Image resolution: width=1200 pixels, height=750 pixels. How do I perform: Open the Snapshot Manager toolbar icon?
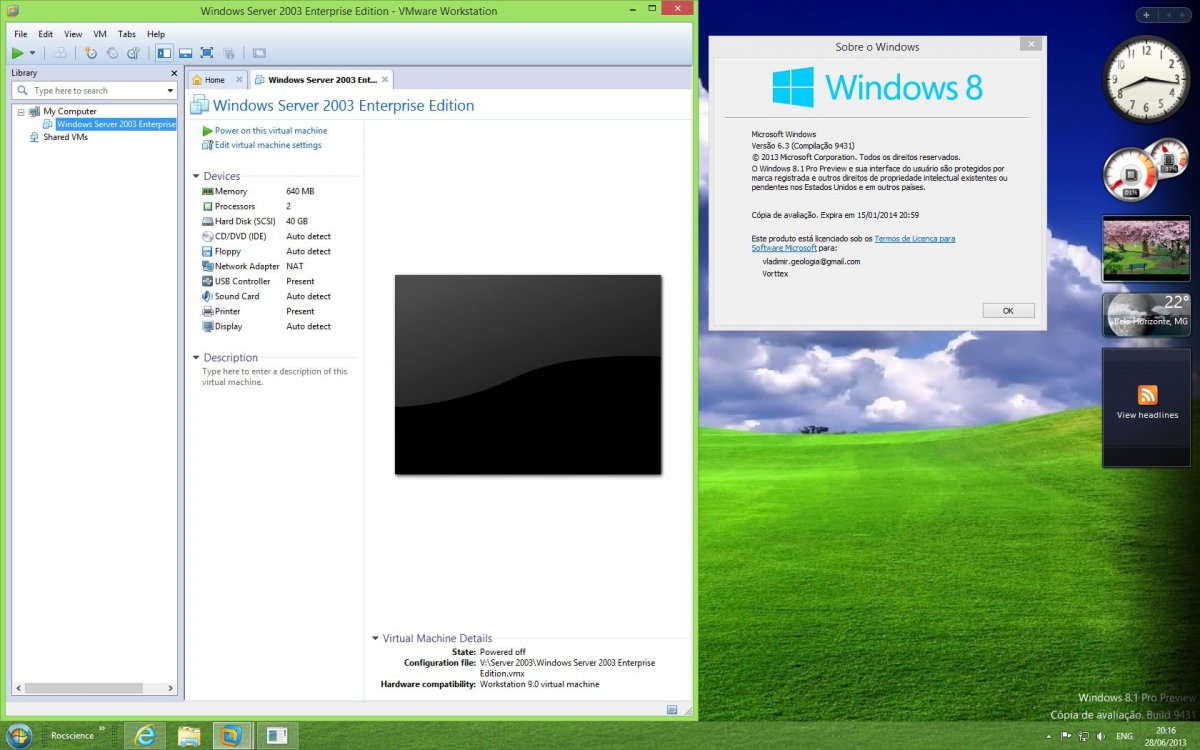(x=132, y=53)
